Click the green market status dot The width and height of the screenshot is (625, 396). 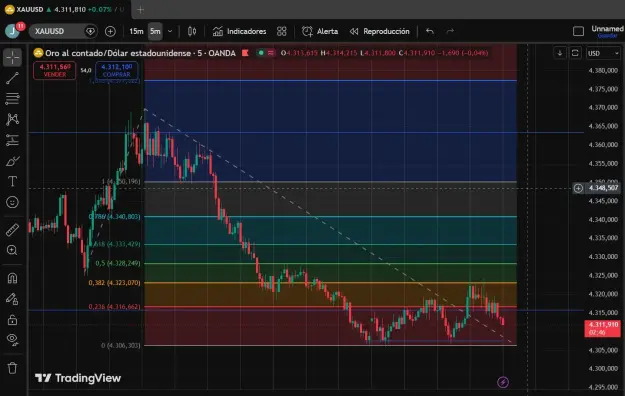(261, 53)
